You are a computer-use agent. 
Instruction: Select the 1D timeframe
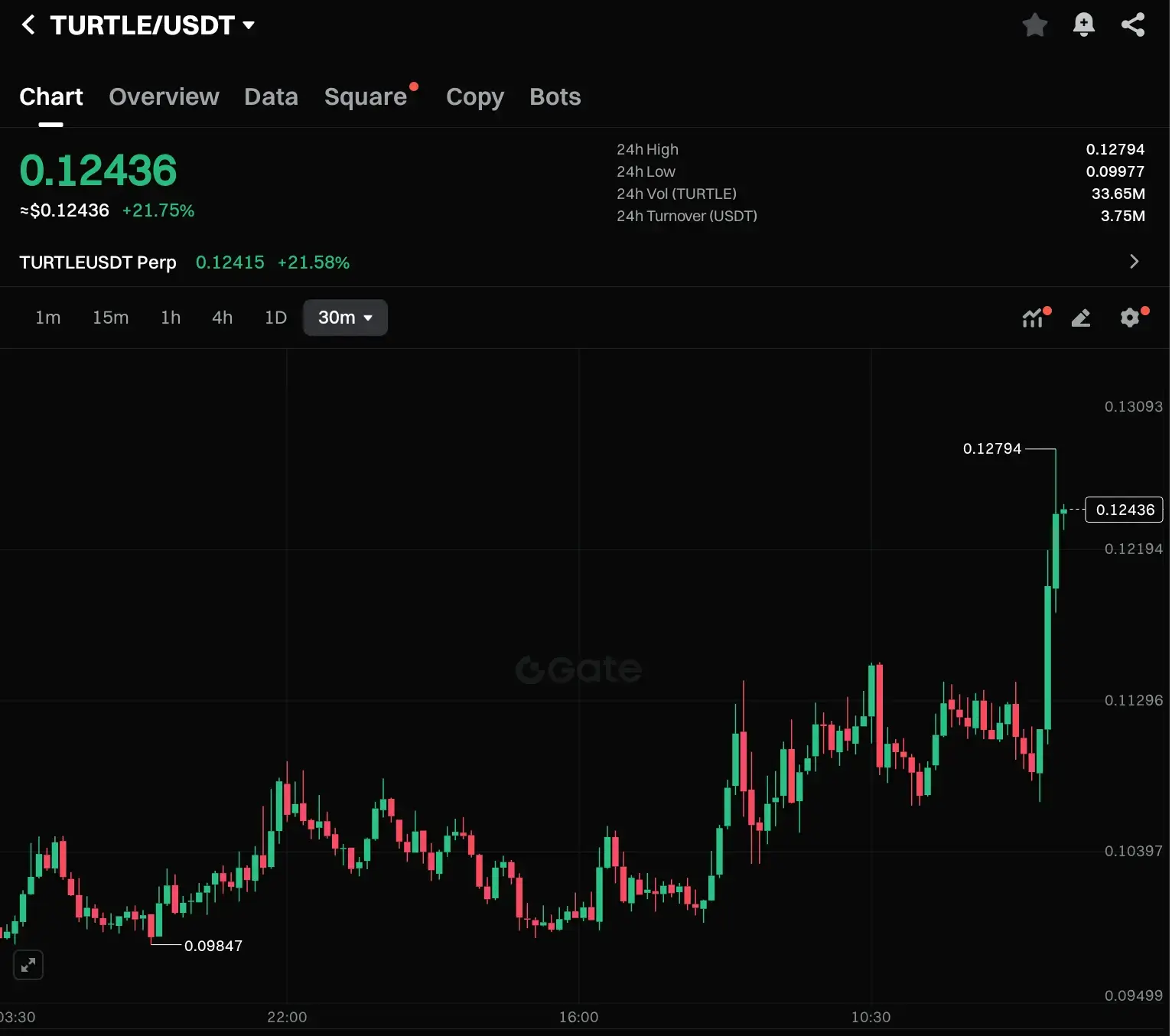click(x=275, y=318)
